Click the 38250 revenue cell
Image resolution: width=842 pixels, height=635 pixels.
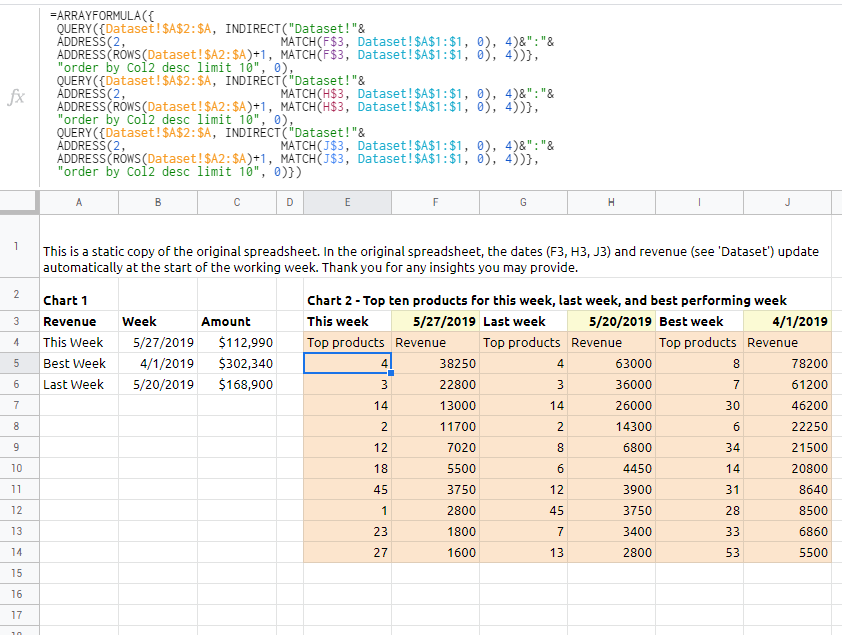[x=435, y=363]
